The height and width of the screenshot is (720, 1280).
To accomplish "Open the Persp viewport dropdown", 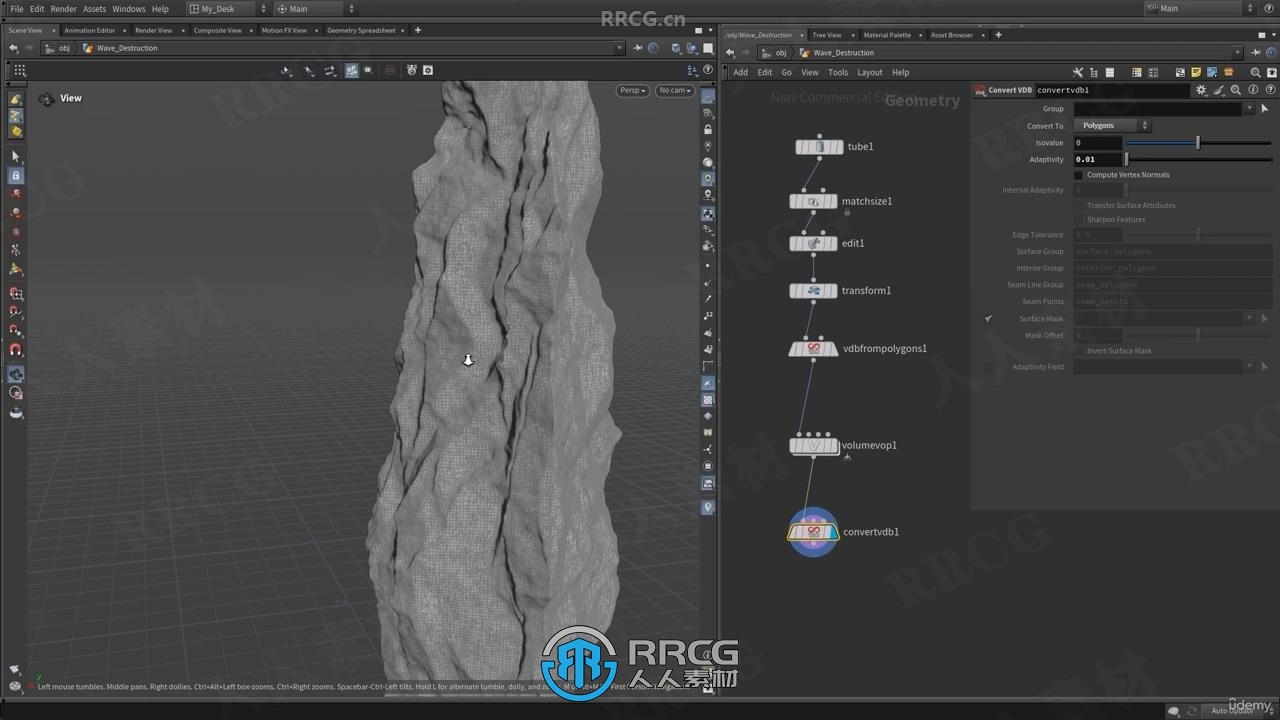I will click(633, 90).
